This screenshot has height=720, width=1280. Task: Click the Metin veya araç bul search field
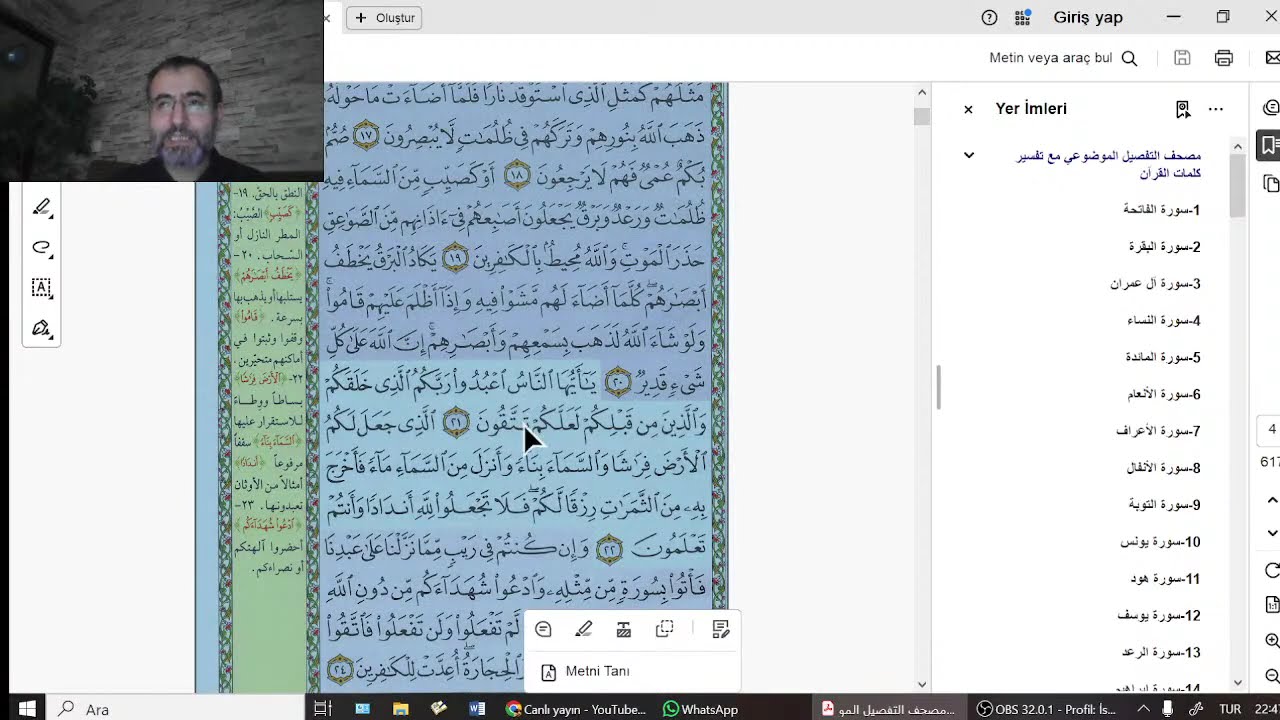1063,58
